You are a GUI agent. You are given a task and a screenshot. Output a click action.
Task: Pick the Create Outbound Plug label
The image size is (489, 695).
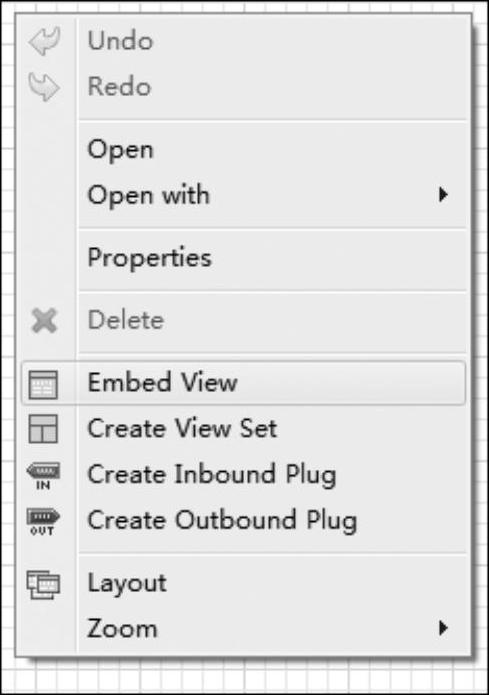(222, 521)
